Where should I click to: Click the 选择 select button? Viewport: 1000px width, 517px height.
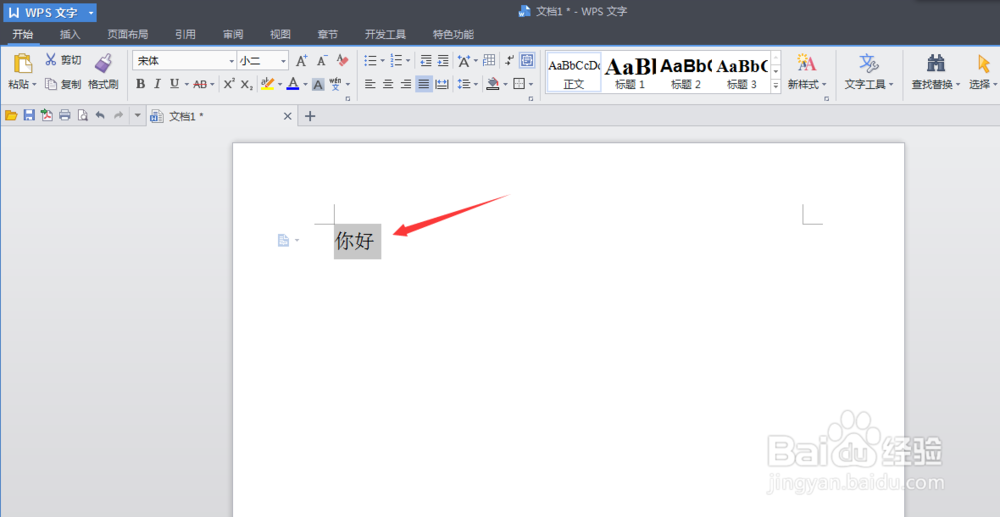983,71
